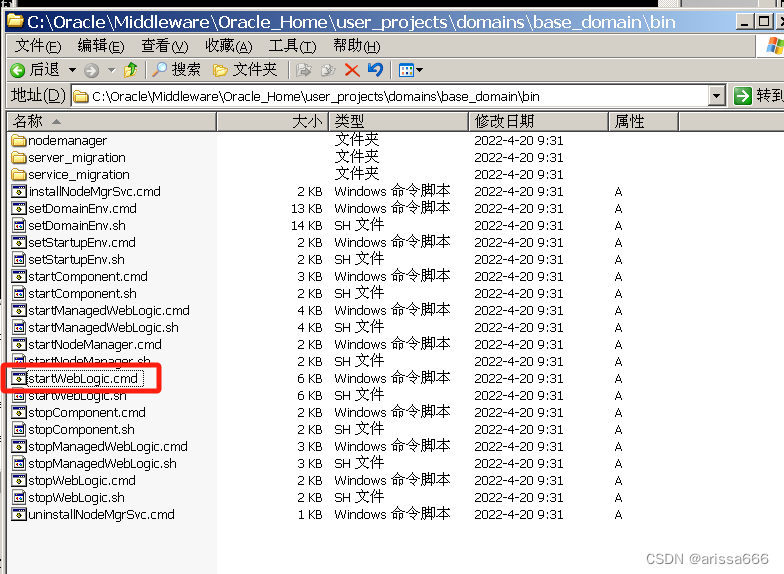Click the green Go (转到) button
This screenshot has height=574, width=784.
(758, 96)
